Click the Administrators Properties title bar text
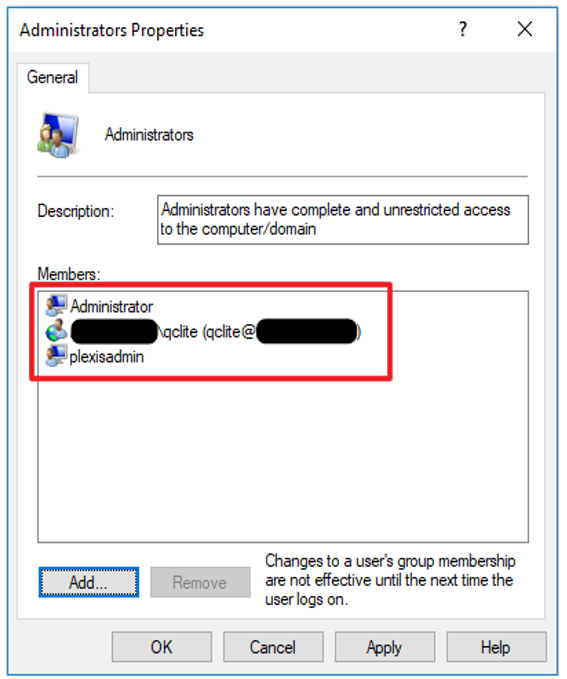 [x=112, y=30]
